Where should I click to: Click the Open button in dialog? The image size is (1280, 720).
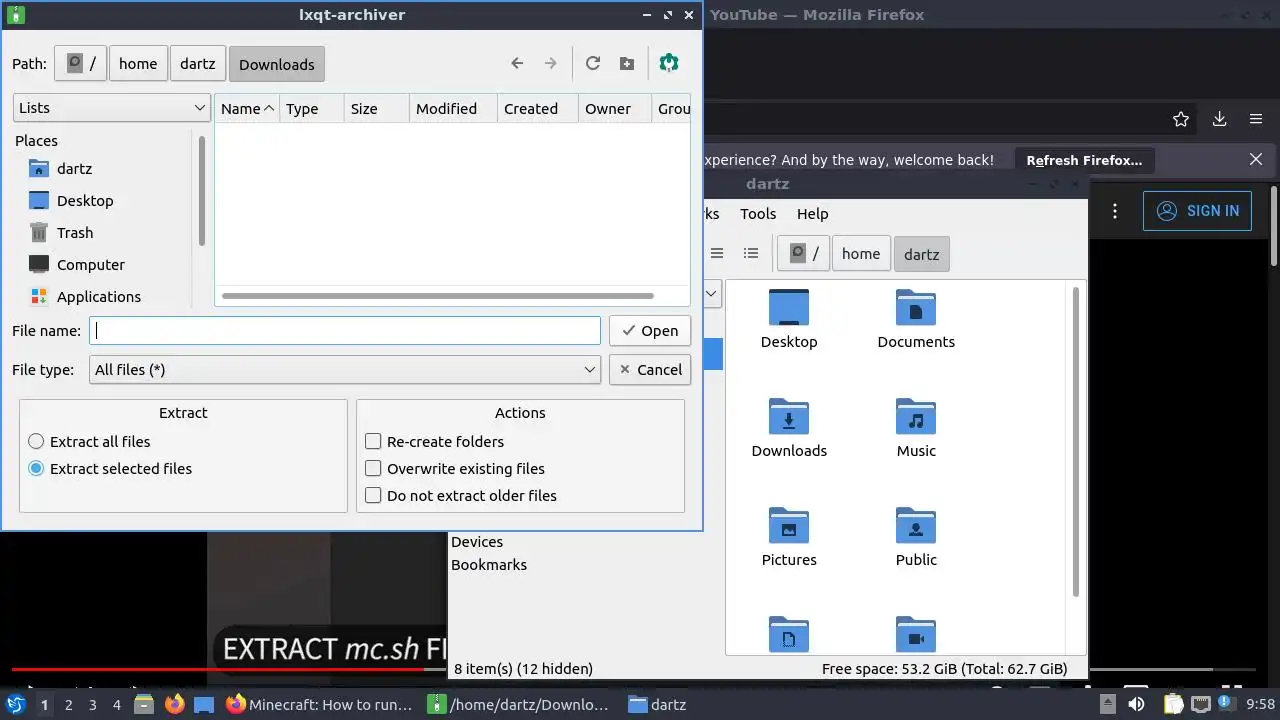pyautogui.click(x=649, y=330)
